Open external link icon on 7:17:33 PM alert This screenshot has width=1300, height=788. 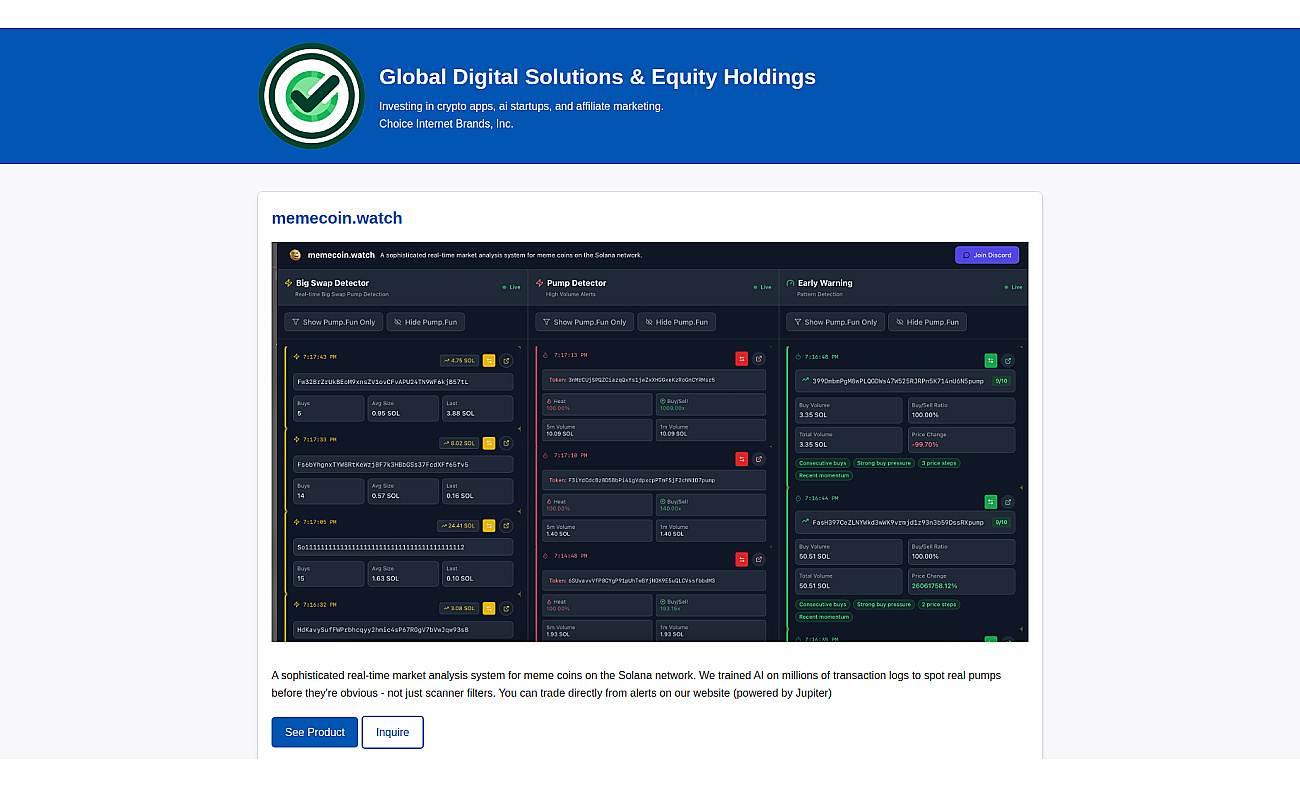(506, 443)
